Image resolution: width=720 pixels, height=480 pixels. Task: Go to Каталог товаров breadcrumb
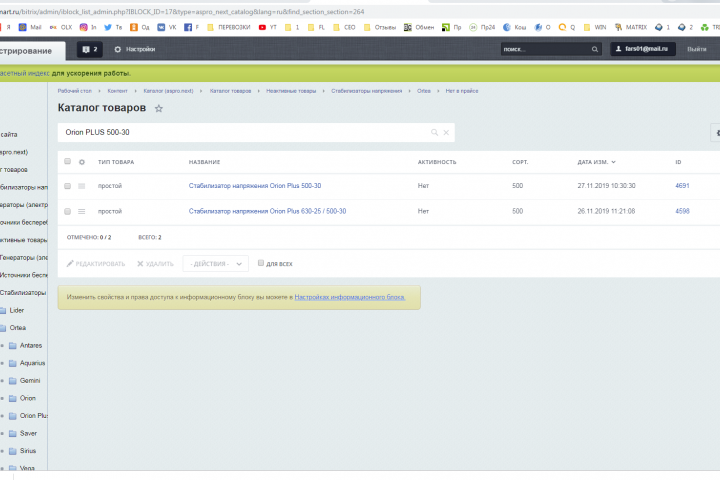(231, 91)
